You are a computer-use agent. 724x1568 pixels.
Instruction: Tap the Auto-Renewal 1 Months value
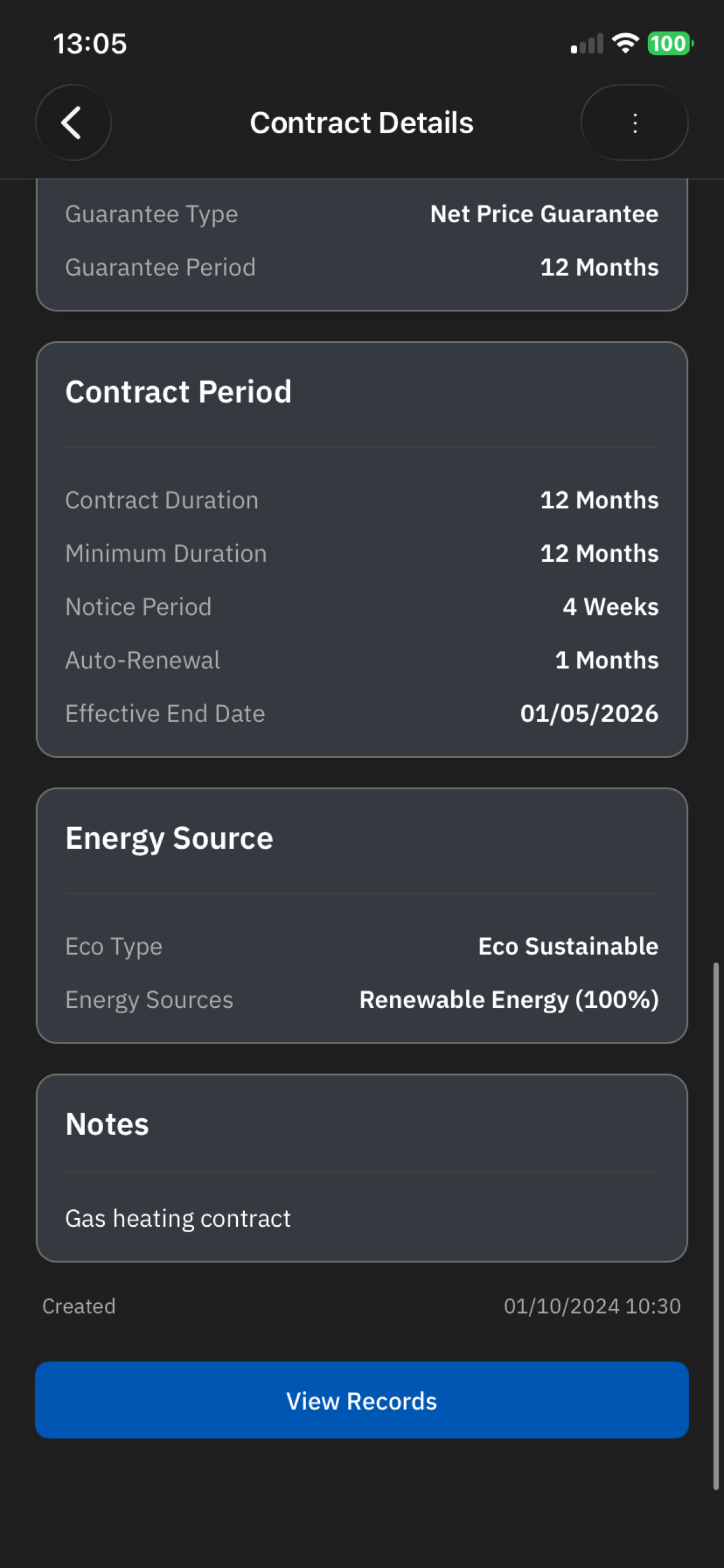tap(607, 660)
